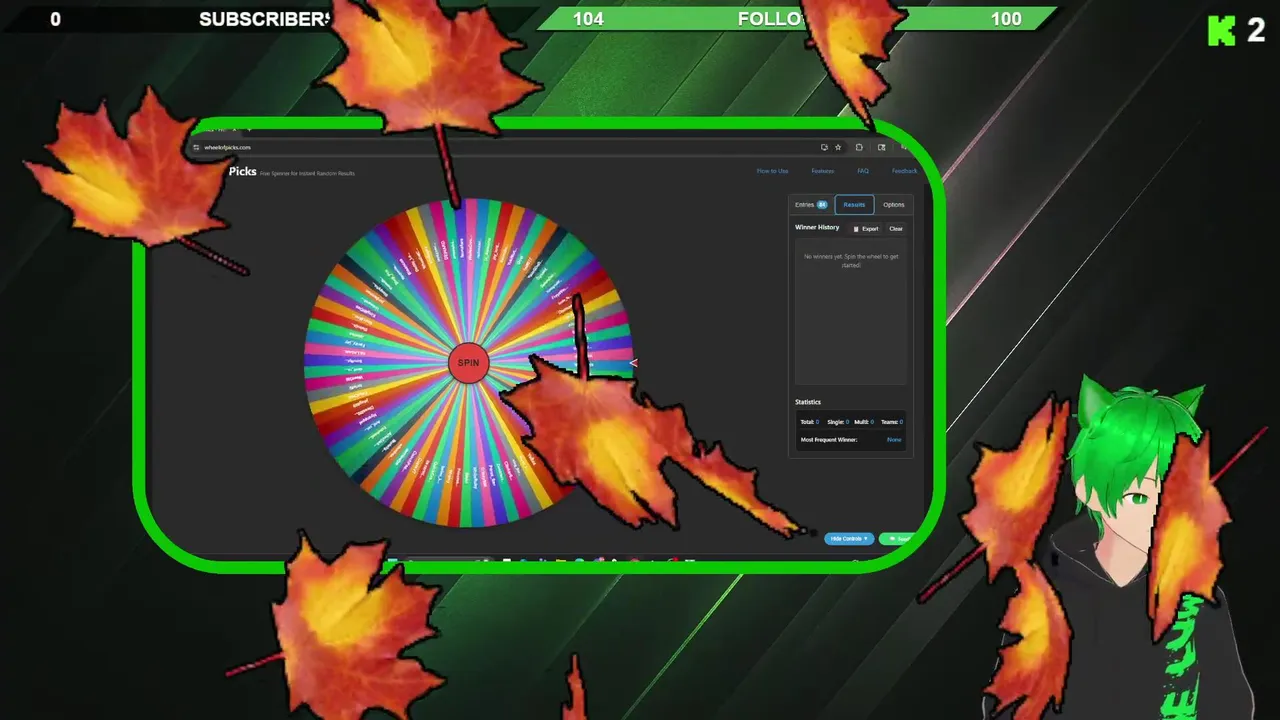The width and height of the screenshot is (1280, 720).
Task: Open the browser extensions puzzle icon
Action: pyautogui.click(x=859, y=147)
